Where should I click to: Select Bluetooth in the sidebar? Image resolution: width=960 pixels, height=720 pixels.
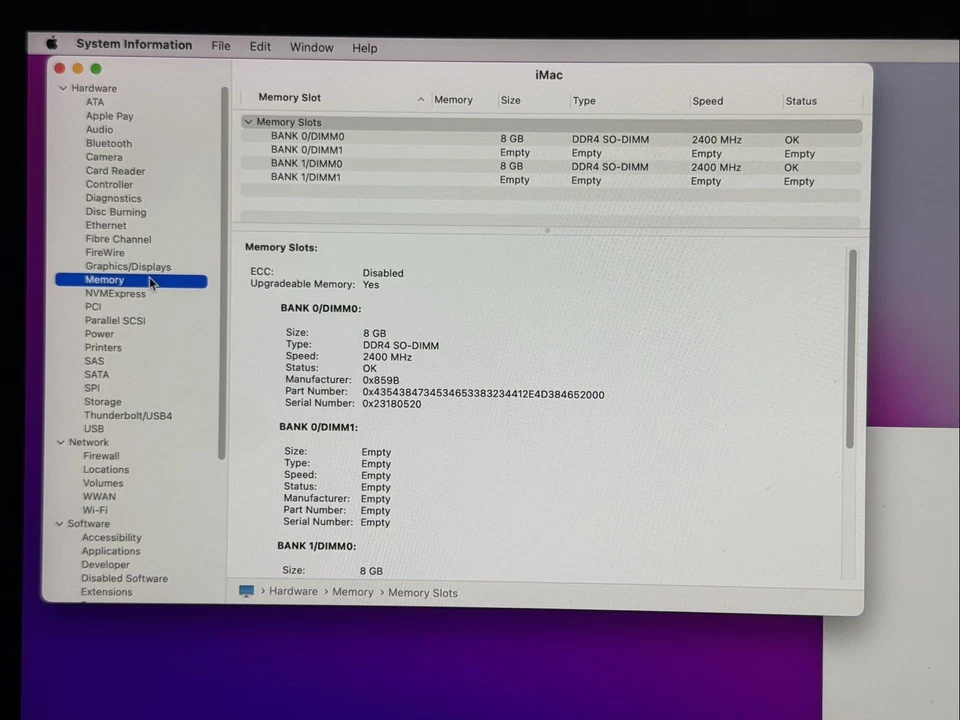tap(108, 143)
